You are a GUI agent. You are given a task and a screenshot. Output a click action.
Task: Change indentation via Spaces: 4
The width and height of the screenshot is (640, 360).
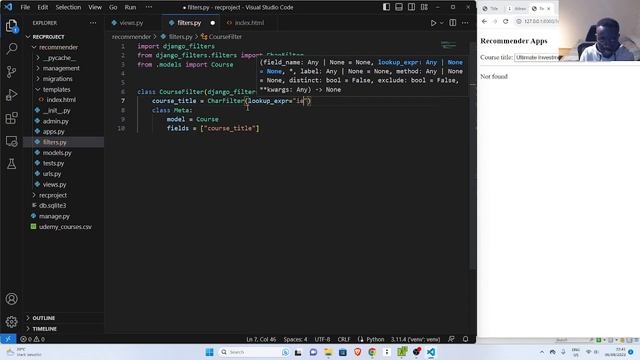(296, 339)
